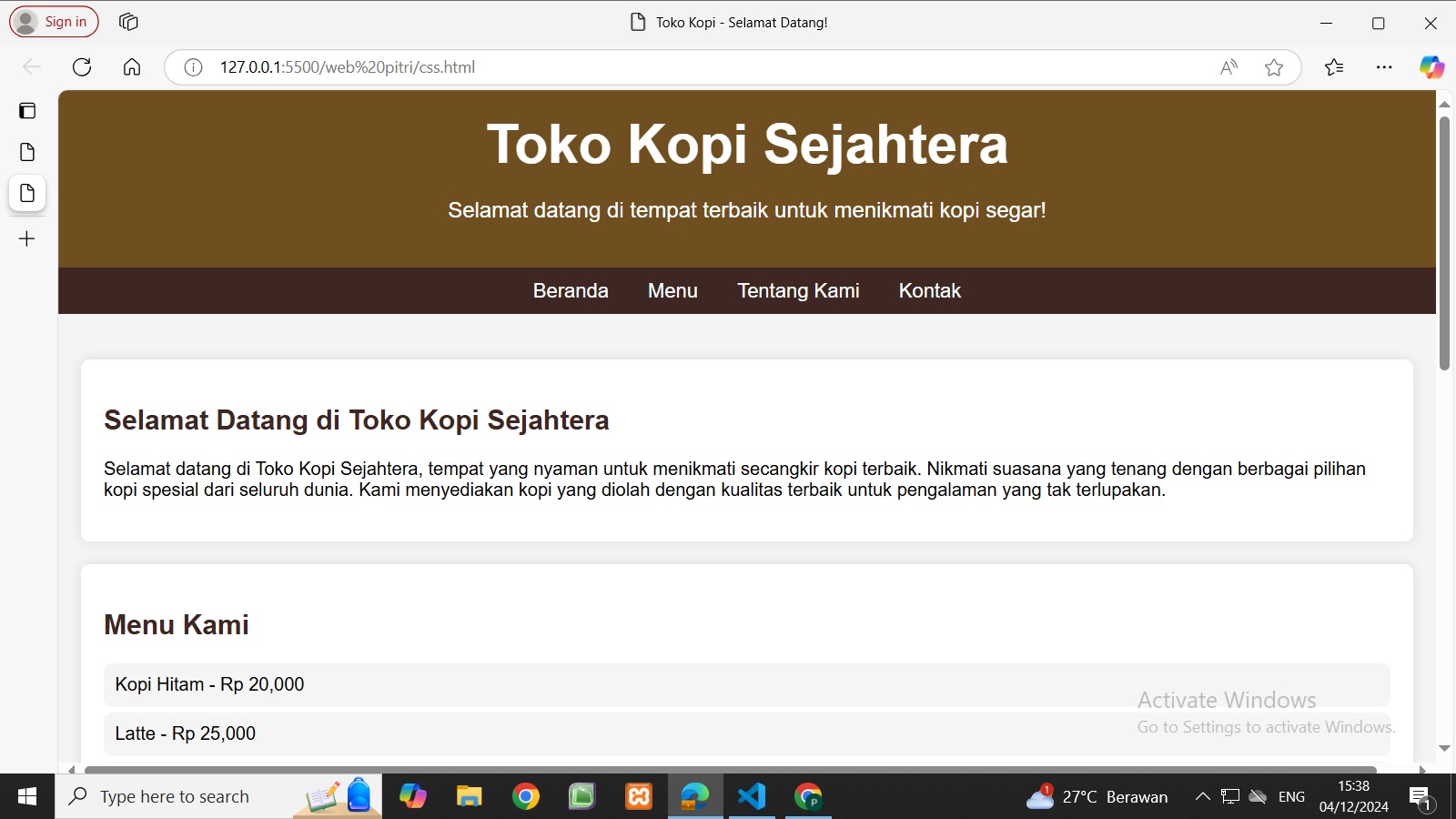Go to the browser home page
Image resolution: width=1456 pixels, height=819 pixels.
point(131,66)
